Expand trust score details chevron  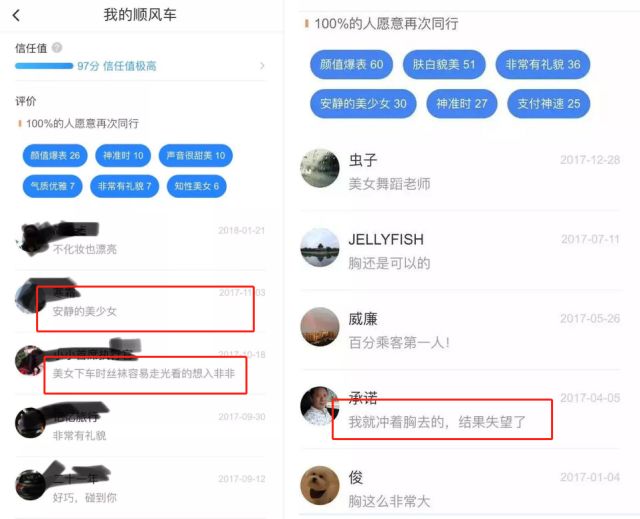pos(262,66)
